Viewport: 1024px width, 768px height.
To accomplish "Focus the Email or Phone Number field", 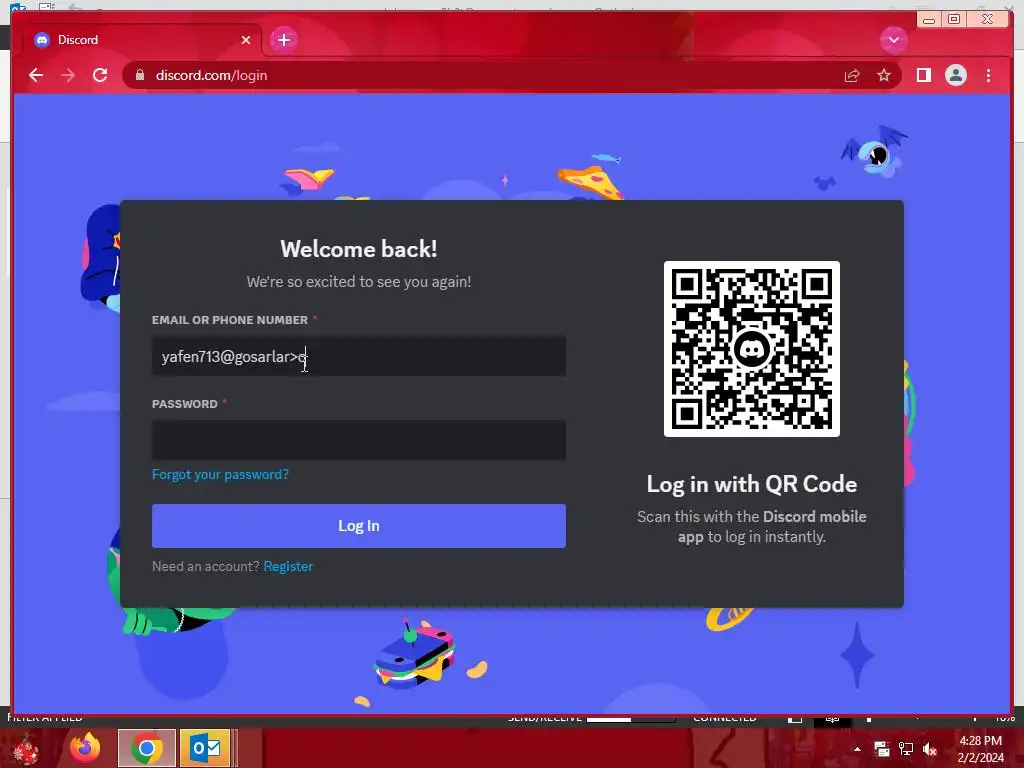I will tap(359, 356).
